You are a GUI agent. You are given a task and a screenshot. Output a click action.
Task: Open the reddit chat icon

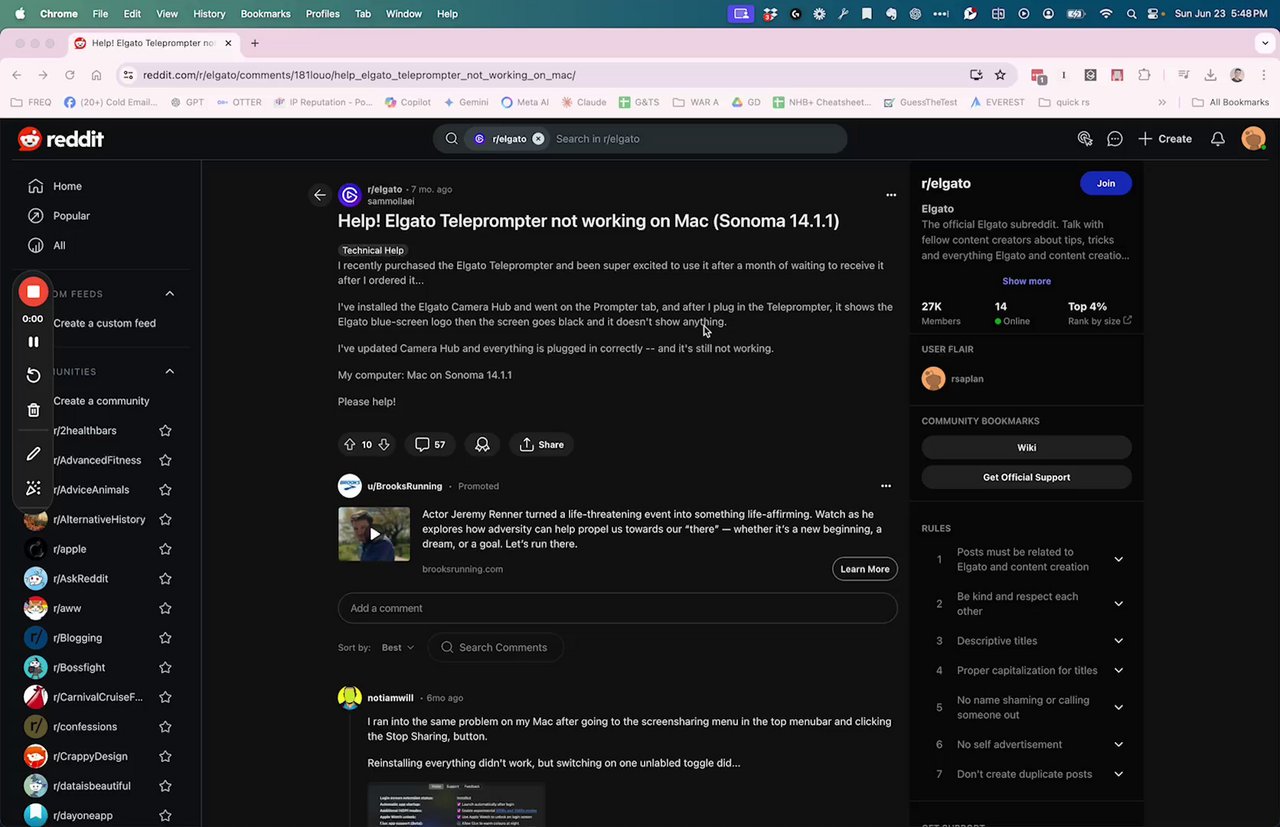1115,139
